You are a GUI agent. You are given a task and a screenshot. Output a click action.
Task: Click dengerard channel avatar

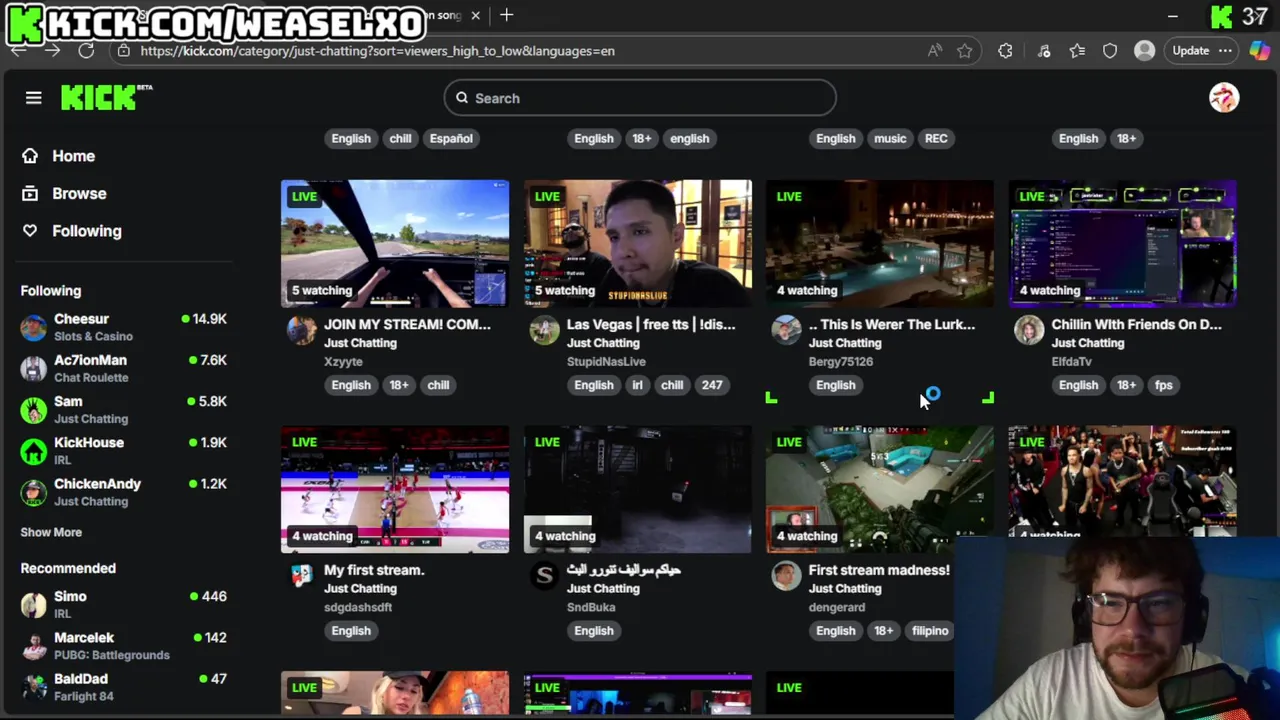(786, 575)
